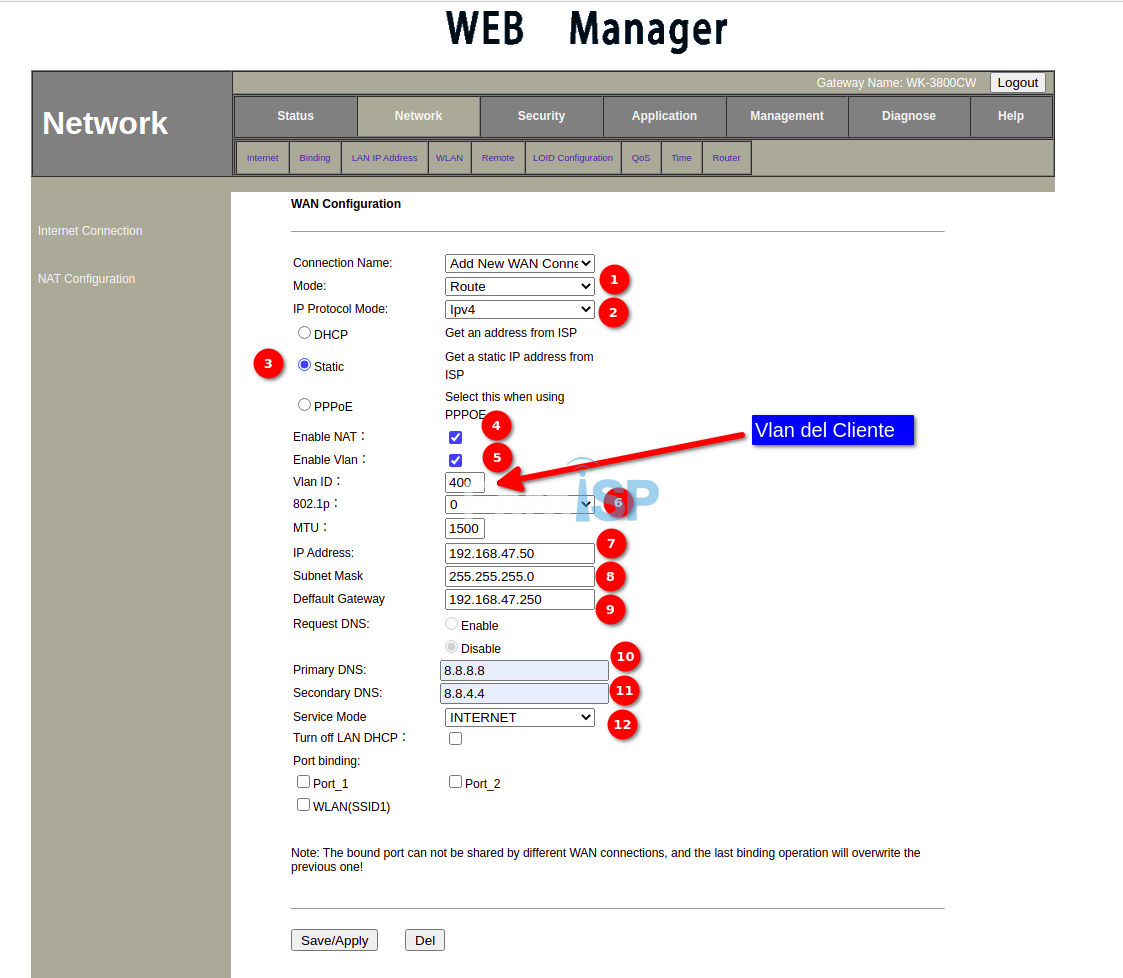The width and height of the screenshot is (1123, 978).
Task: Select PPPoE connection type
Action: tap(304, 405)
